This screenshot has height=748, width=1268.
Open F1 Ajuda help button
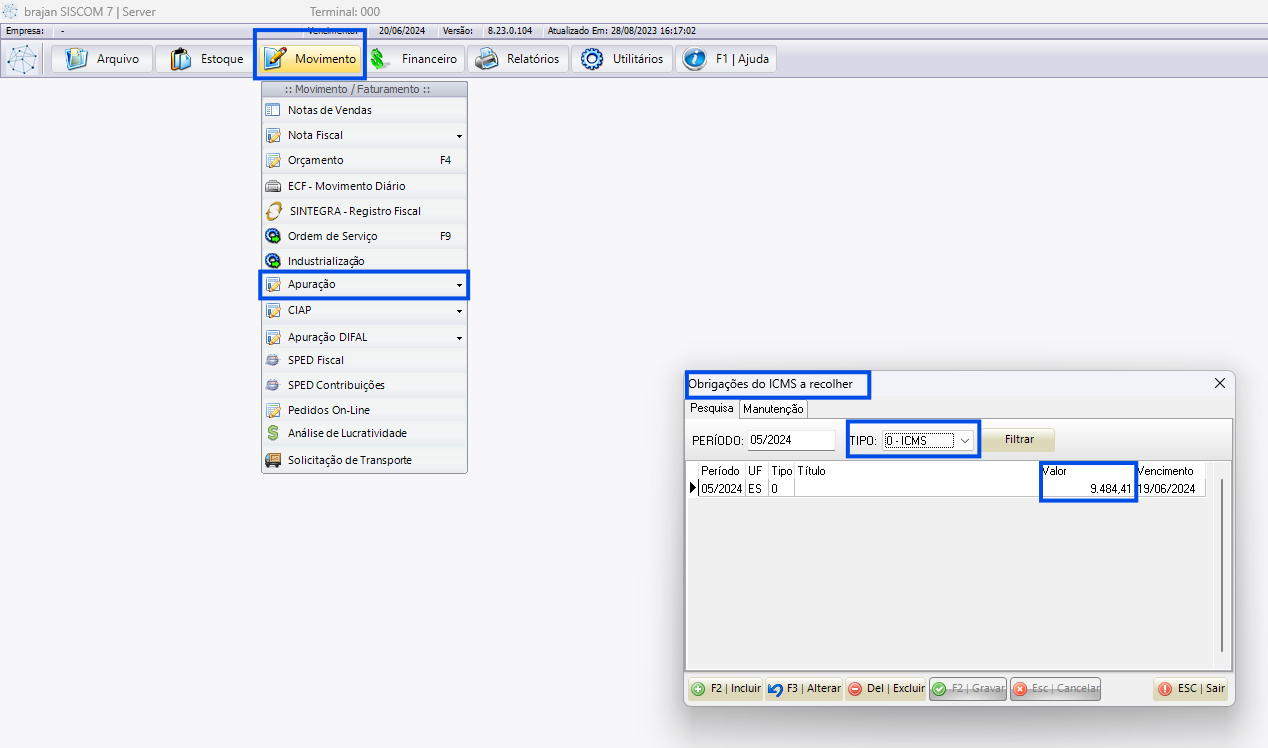coord(726,59)
